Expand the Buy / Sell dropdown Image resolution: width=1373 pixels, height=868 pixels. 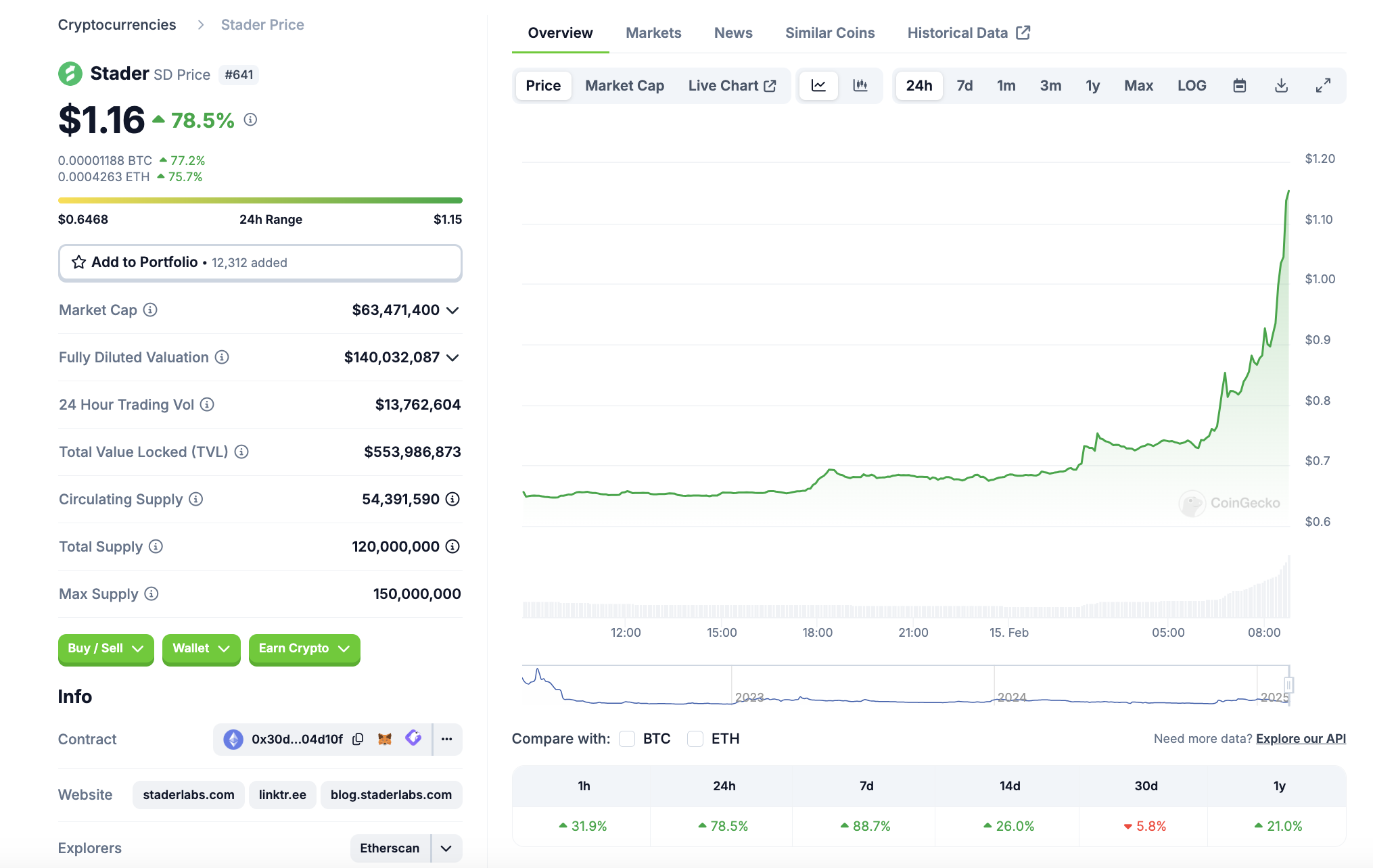pyautogui.click(x=106, y=648)
